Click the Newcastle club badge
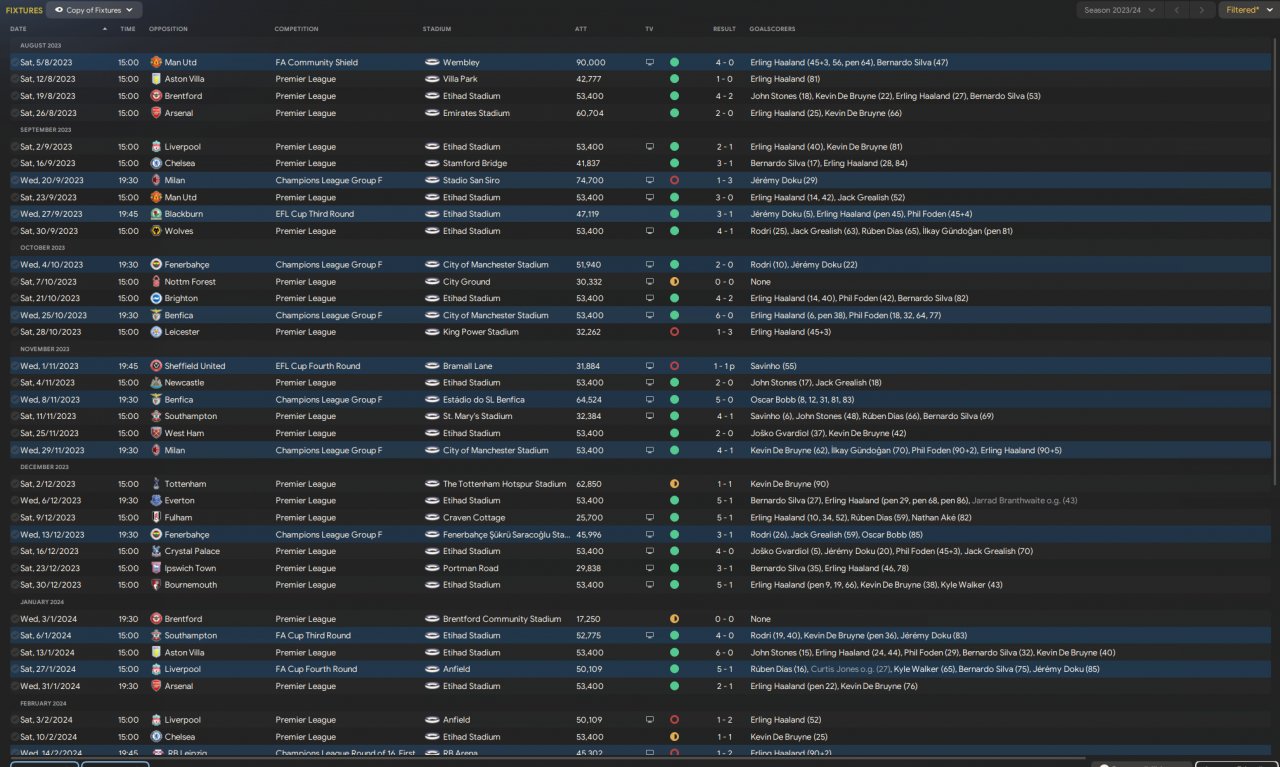Viewport: 1280px width, 767px height. click(156, 383)
